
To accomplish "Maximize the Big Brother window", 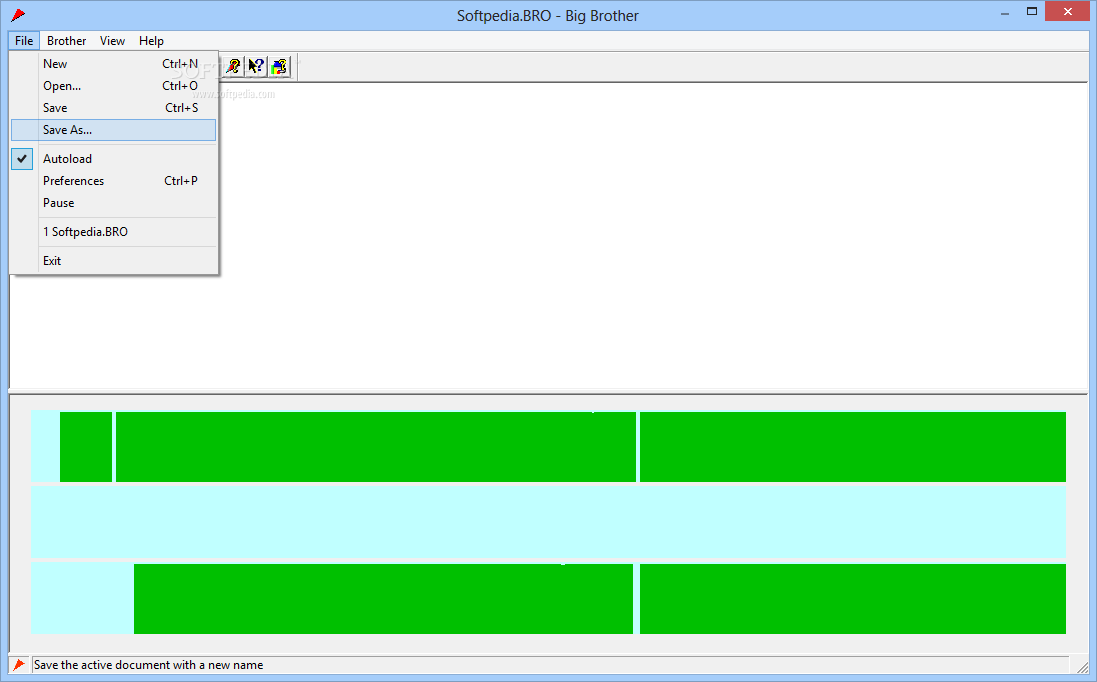I will click(x=1032, y=11).
